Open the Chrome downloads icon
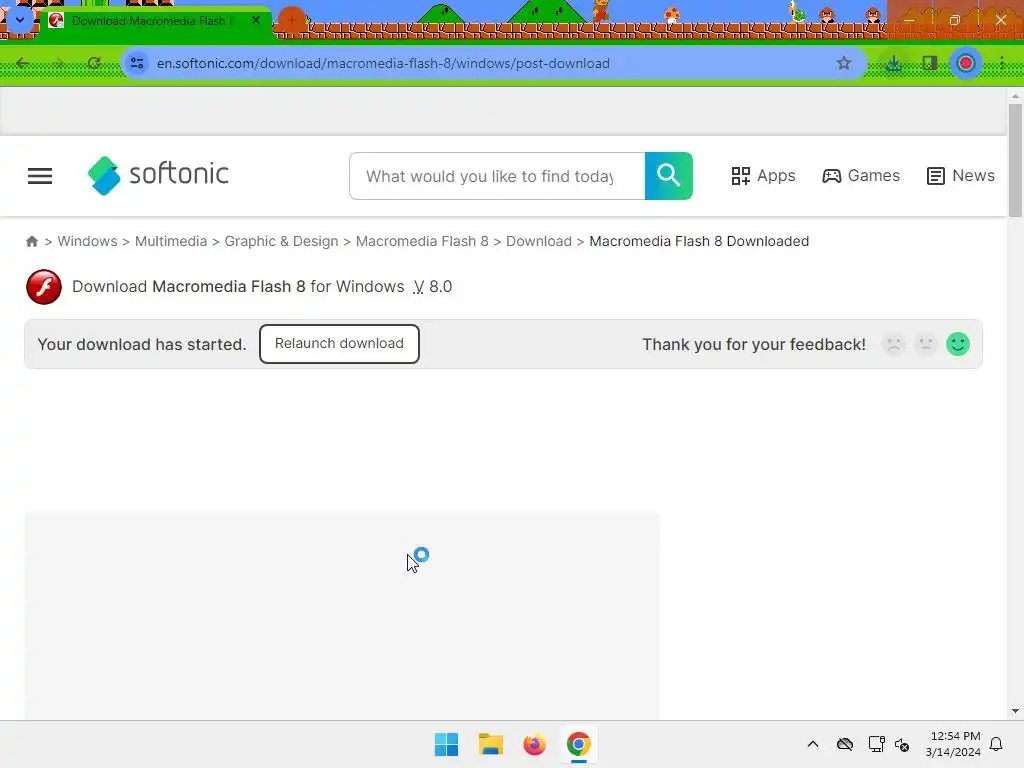Screen dimensions: 1024x768 (x=894, y=63)
